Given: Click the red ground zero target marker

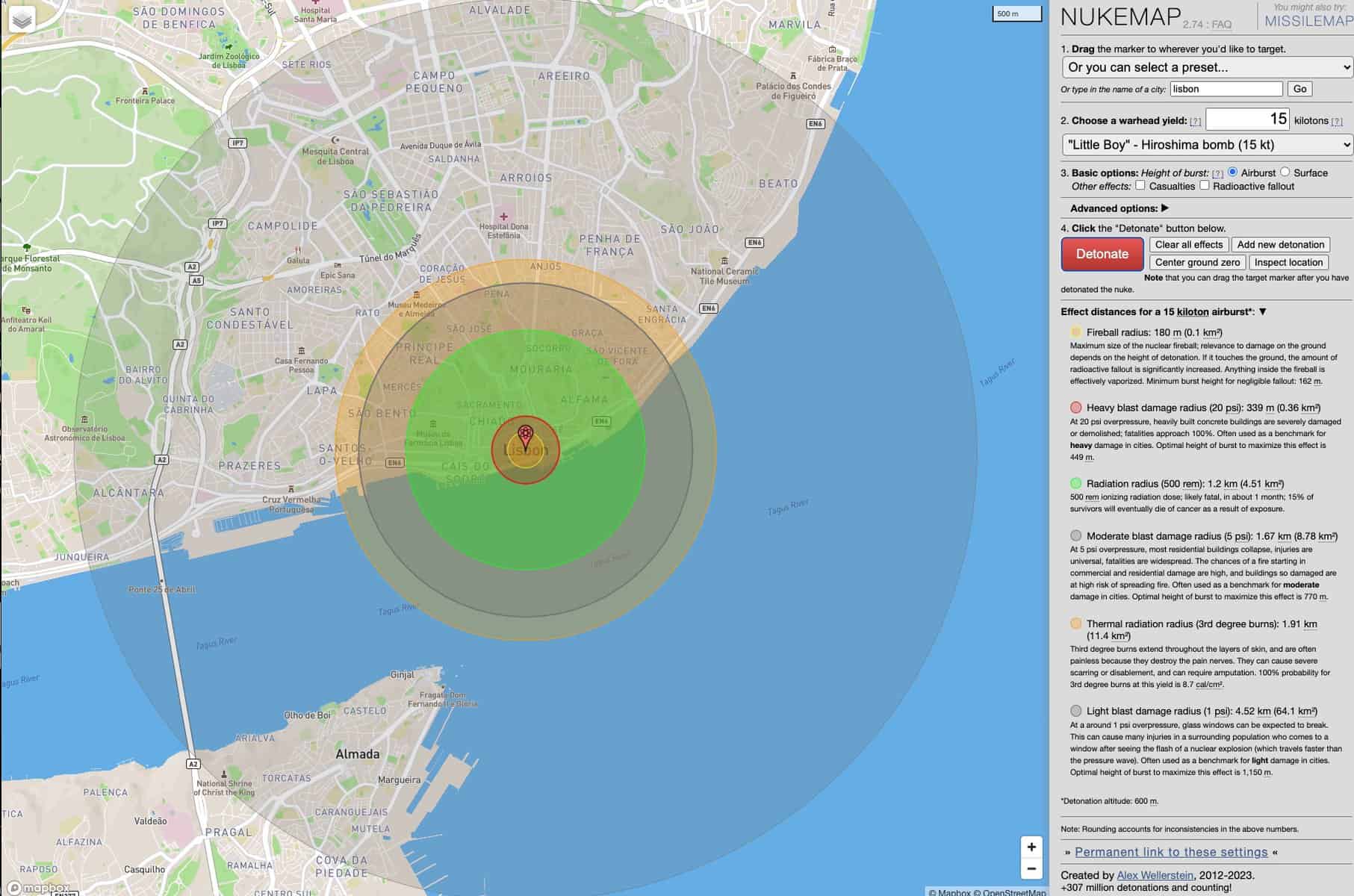Looking at the screenshot, I should (x=526, y=437).
